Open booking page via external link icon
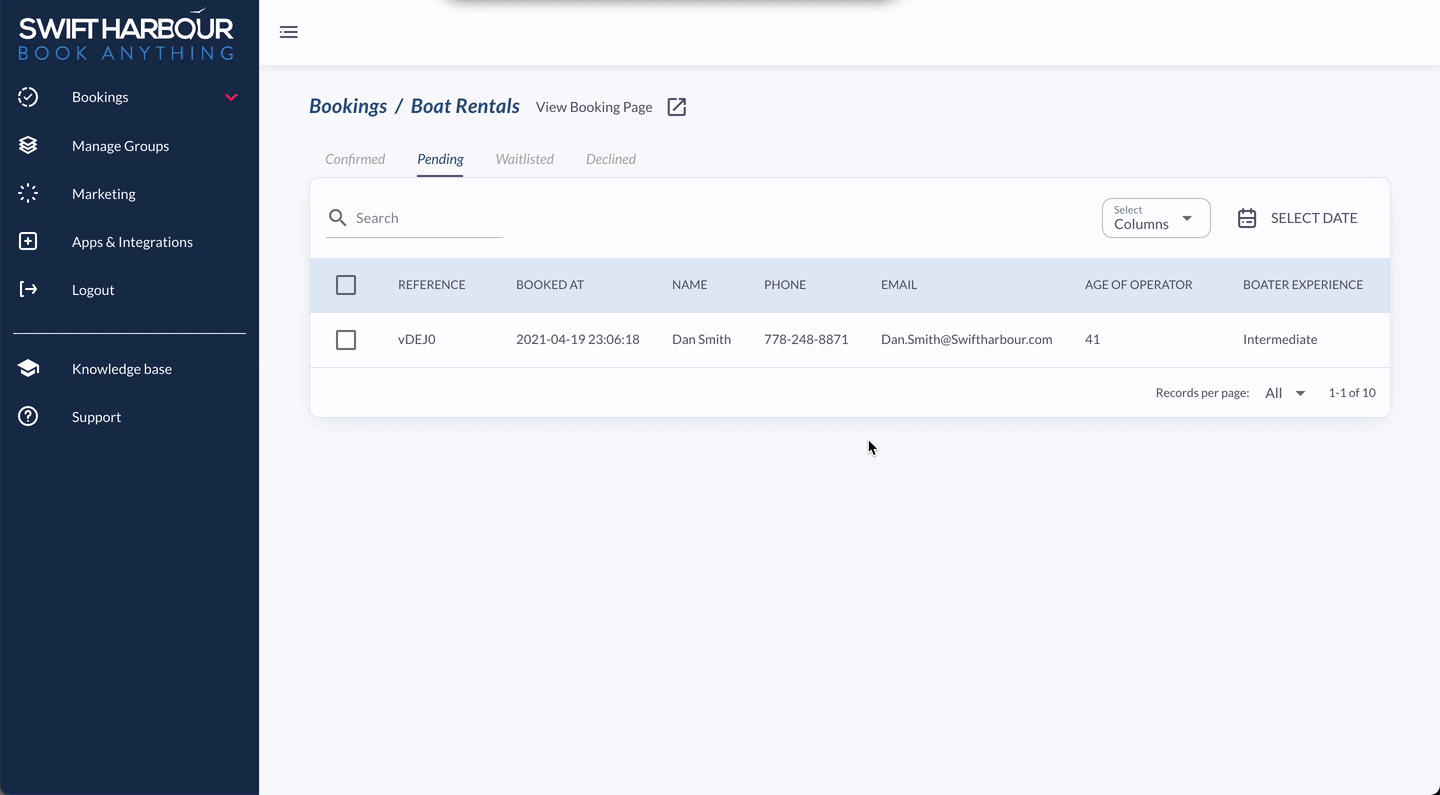Image resolution: width=1440 pixels, height=795 pixels. coord(677,107)
